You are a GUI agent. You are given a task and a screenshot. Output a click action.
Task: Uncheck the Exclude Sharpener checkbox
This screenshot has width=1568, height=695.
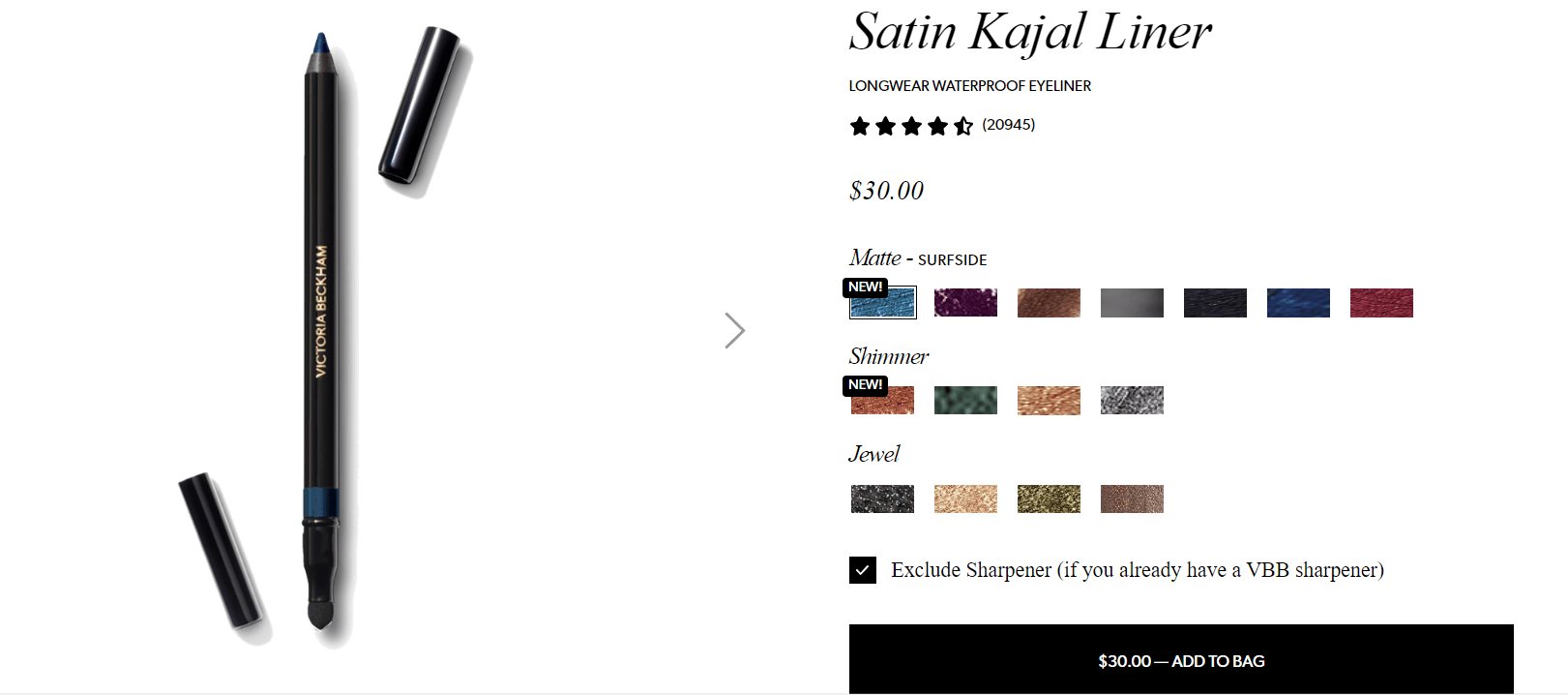click(863, 570)
